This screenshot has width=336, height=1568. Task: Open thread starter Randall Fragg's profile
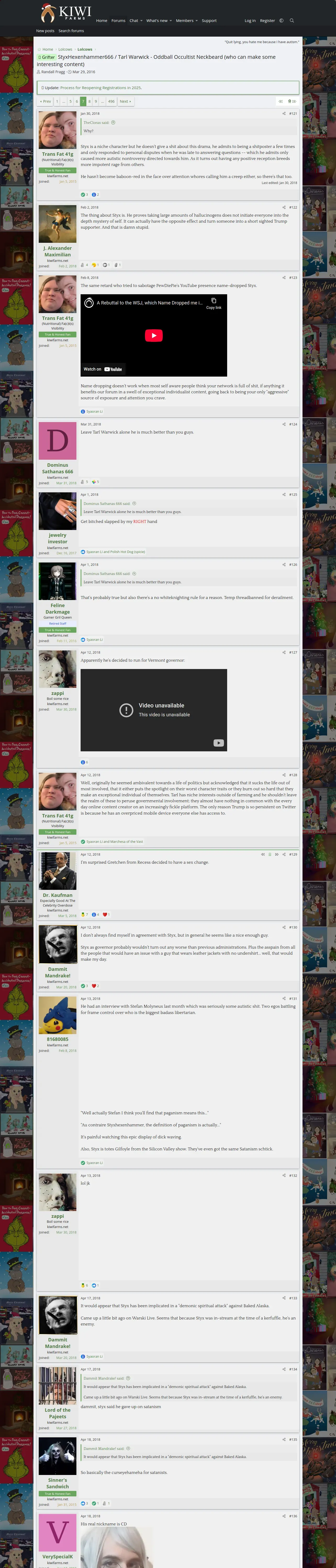[x=53, y=72]
